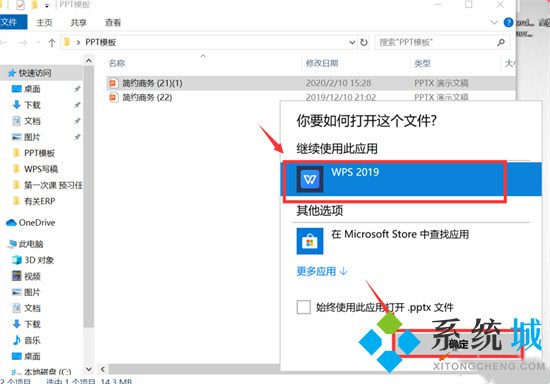Click the 视频 film icon
This screenshot has height=384, width=550.
(16, 276)
